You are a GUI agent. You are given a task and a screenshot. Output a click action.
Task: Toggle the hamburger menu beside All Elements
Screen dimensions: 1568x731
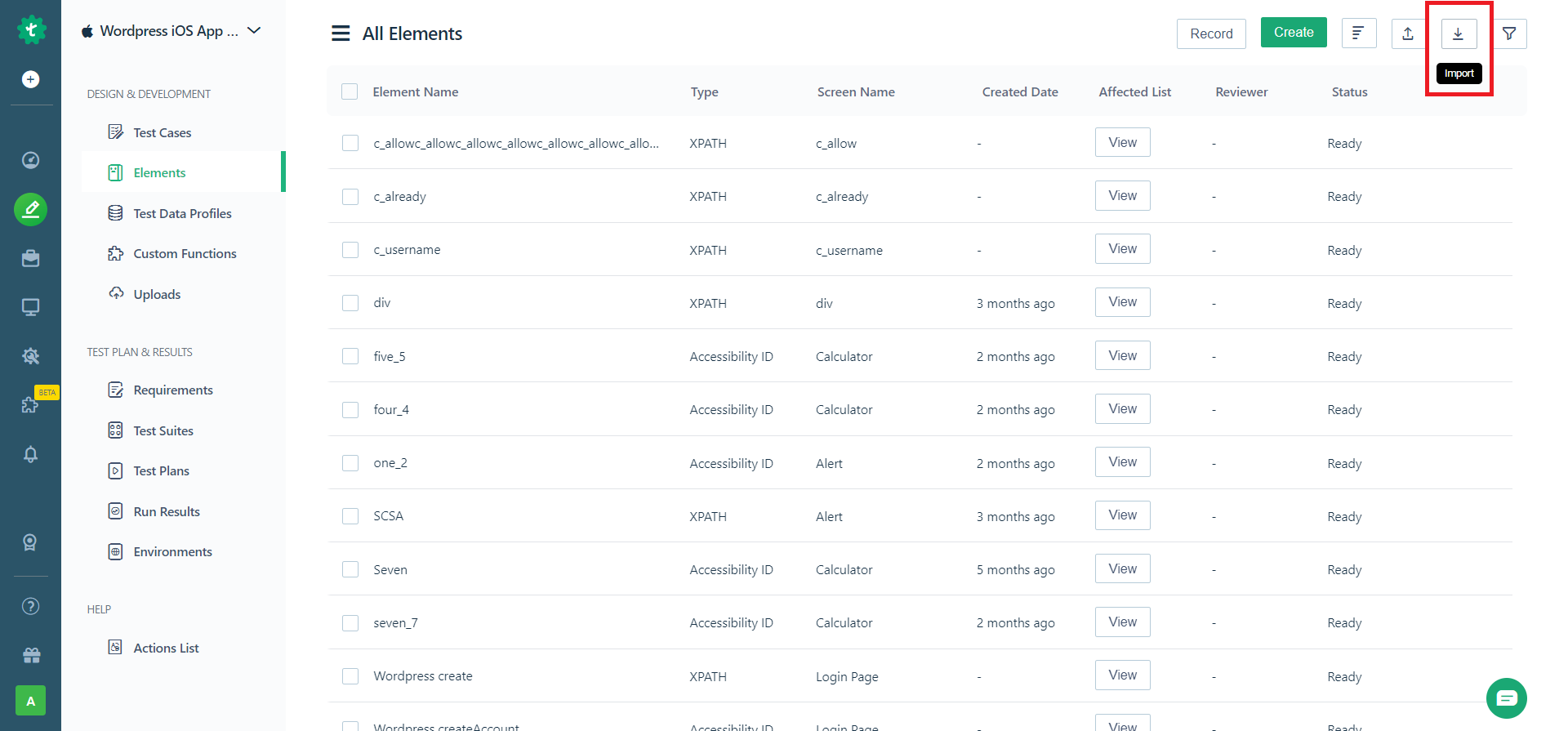pos(341,33)
